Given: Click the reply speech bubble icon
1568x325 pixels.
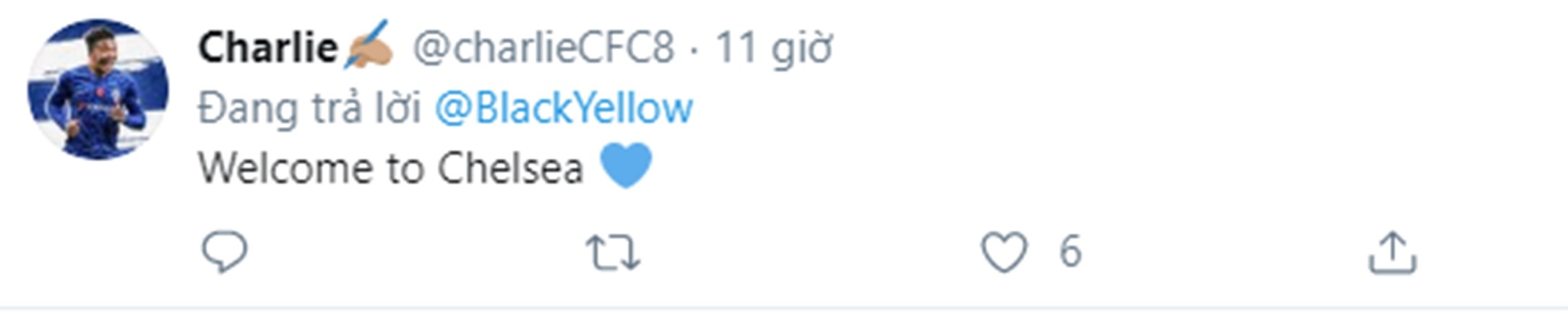Looking at the screenshot, I should pyautogui.click(x=224, y=252).
